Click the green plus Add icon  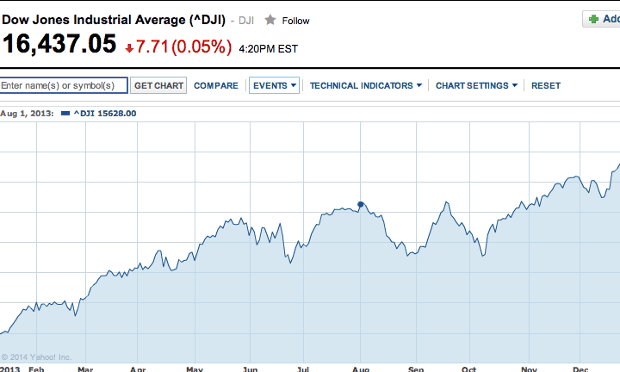click(594, 19)
